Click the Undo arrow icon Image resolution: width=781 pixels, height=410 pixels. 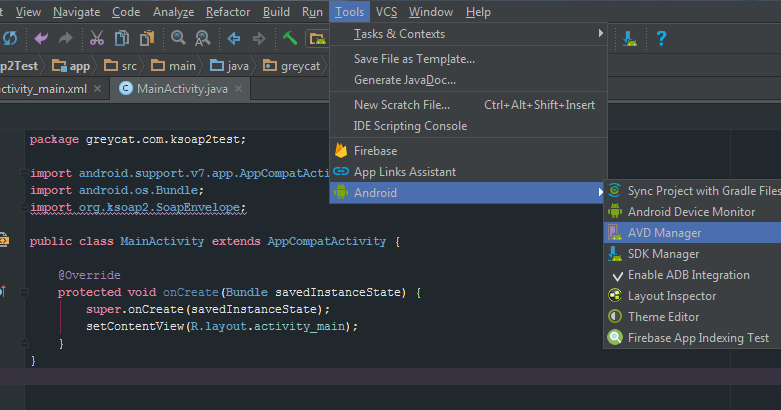[41, 38]
